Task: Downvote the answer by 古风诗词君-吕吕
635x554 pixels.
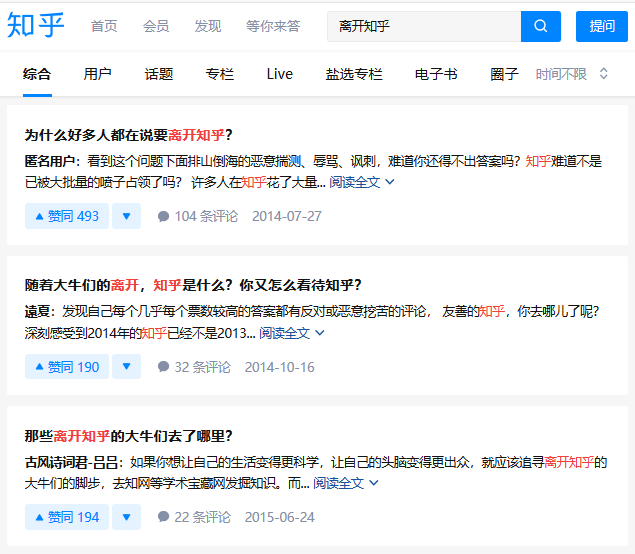Action: tap(126, 517)
